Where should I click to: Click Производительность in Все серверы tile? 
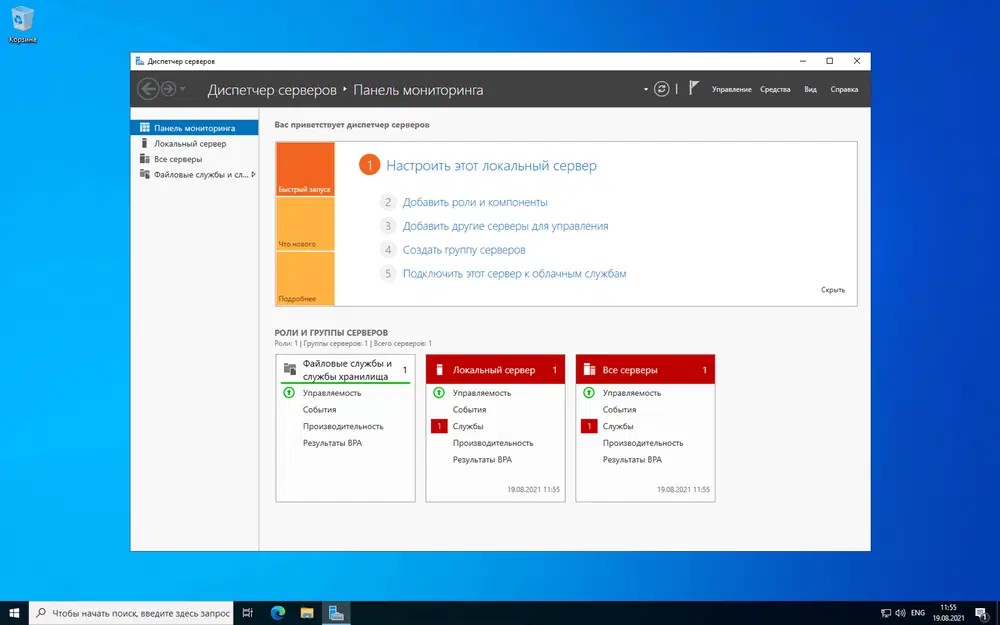[642, 443]
